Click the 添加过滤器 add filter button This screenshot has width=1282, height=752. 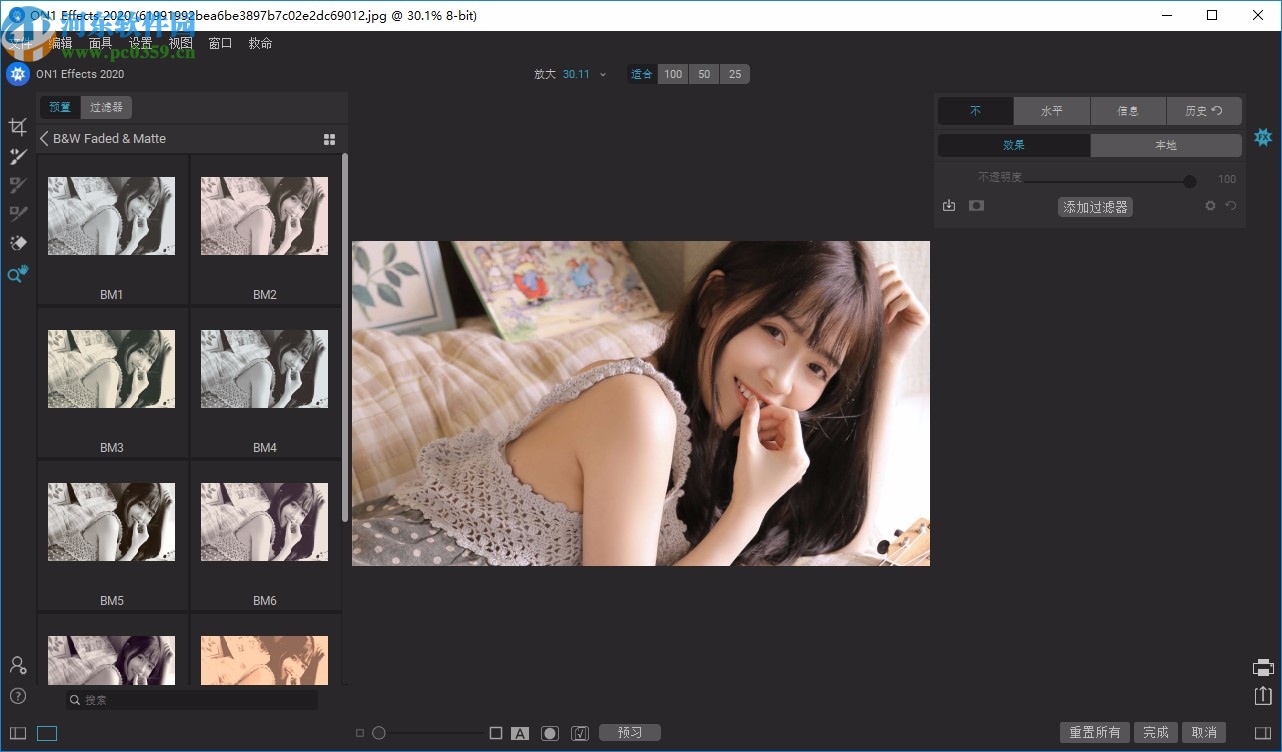coord(1096,207)
